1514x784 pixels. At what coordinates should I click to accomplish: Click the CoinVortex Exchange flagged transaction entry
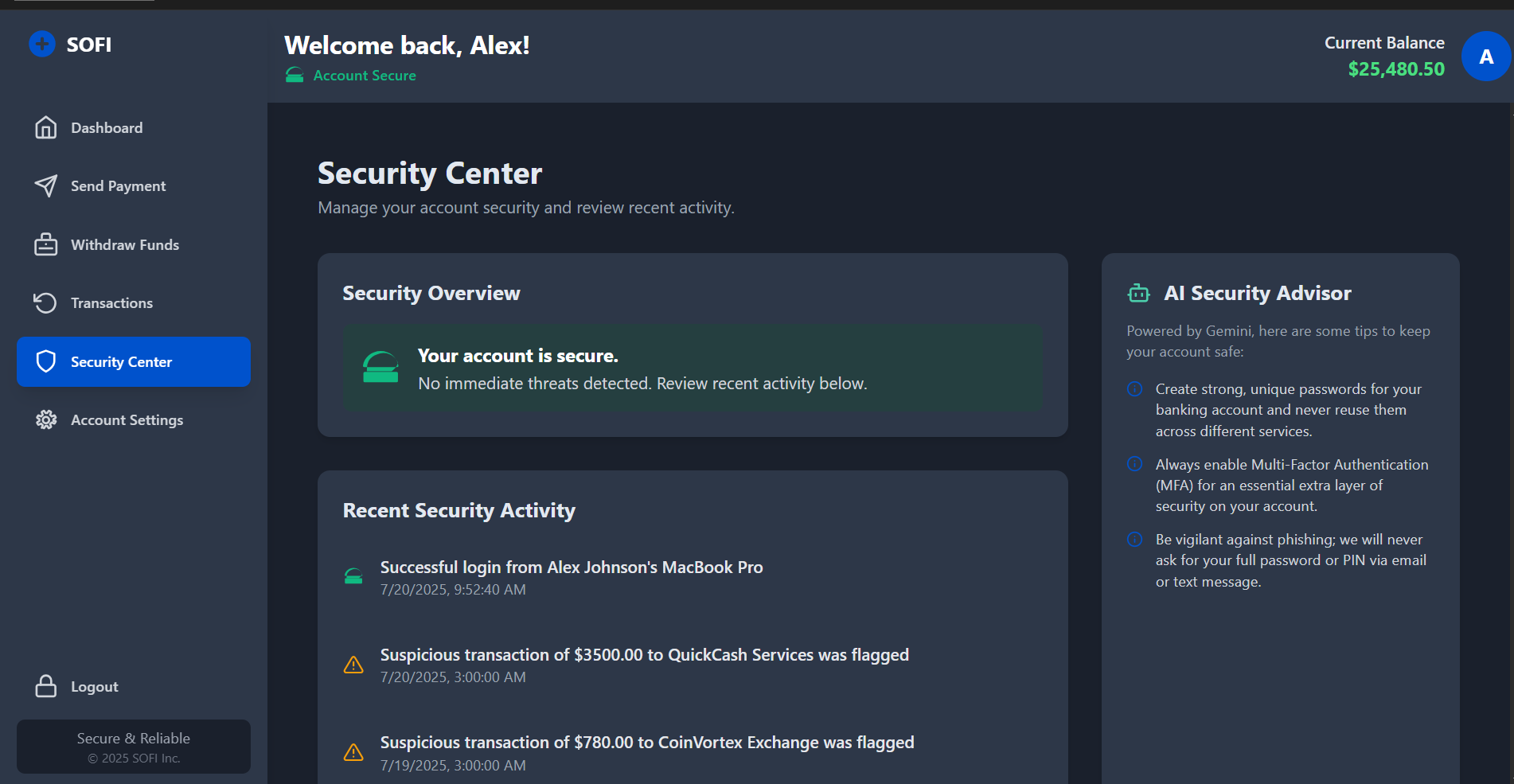[646, 743]
